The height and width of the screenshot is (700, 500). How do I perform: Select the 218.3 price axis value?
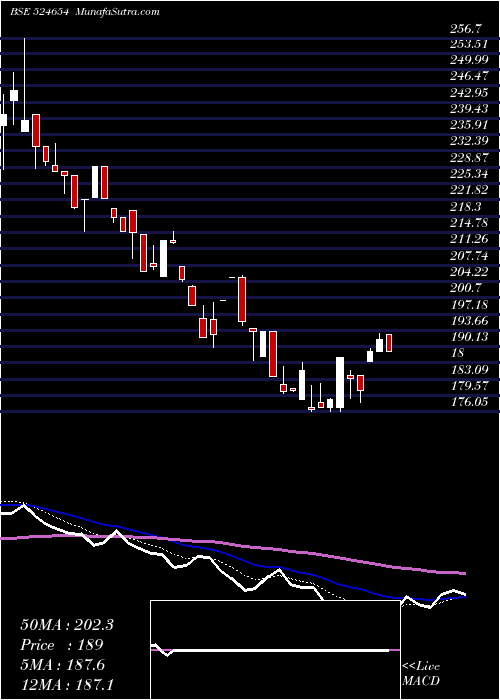coord(466,206)
